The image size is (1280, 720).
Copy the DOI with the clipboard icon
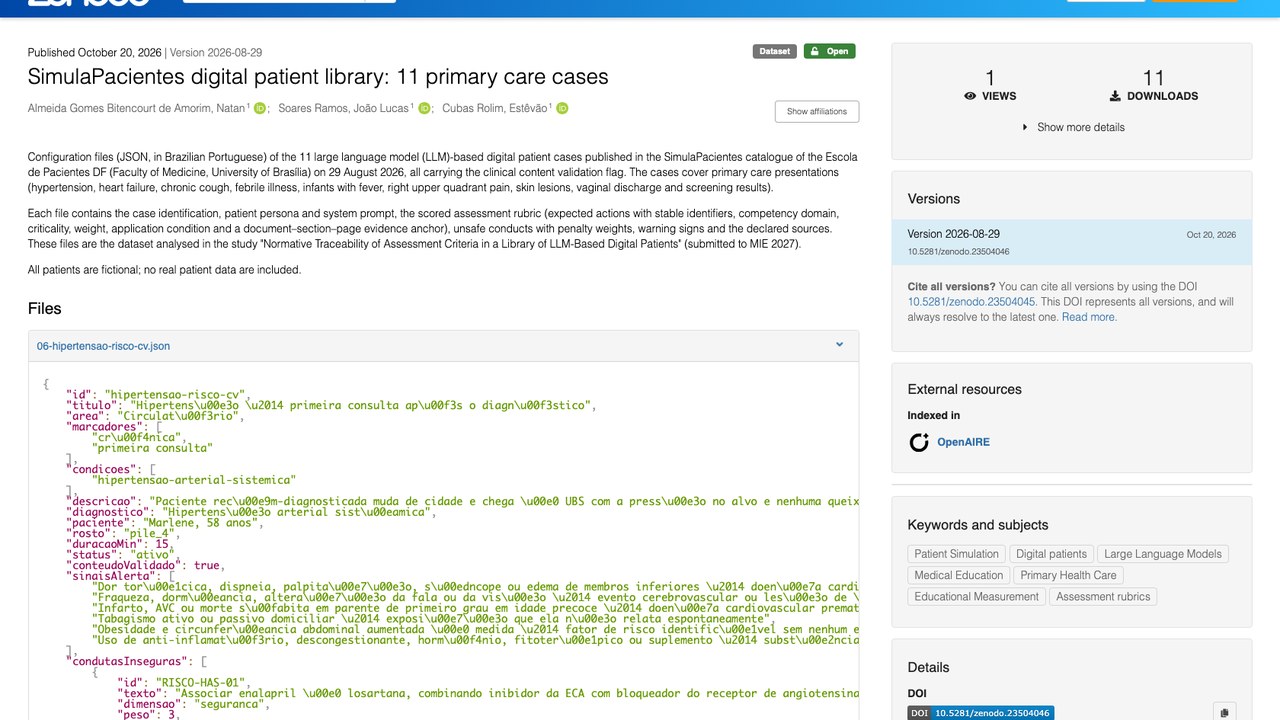pos(1224,713)
